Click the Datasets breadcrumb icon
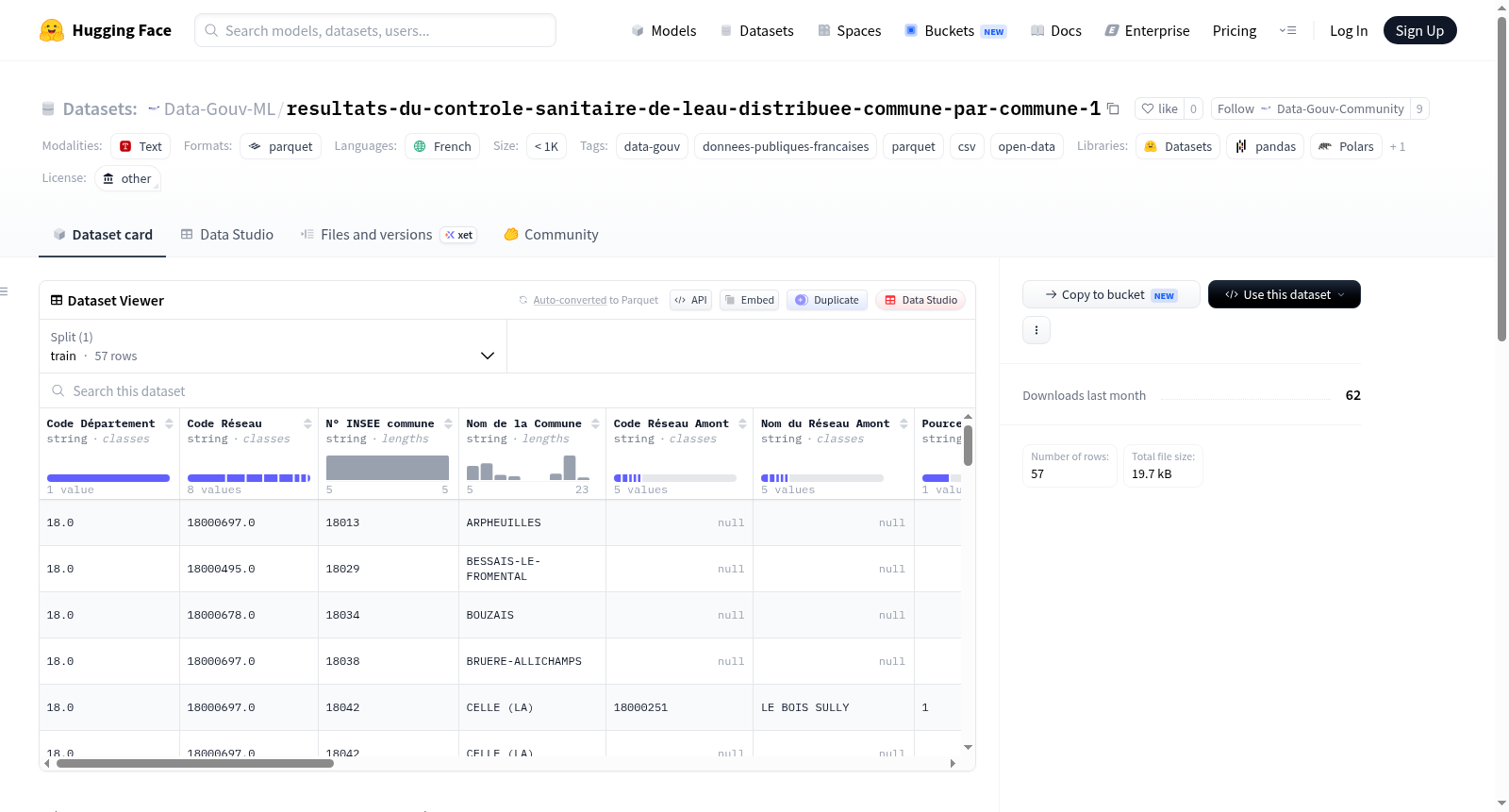Screen dimensions: 1509x812 point(48,109)
